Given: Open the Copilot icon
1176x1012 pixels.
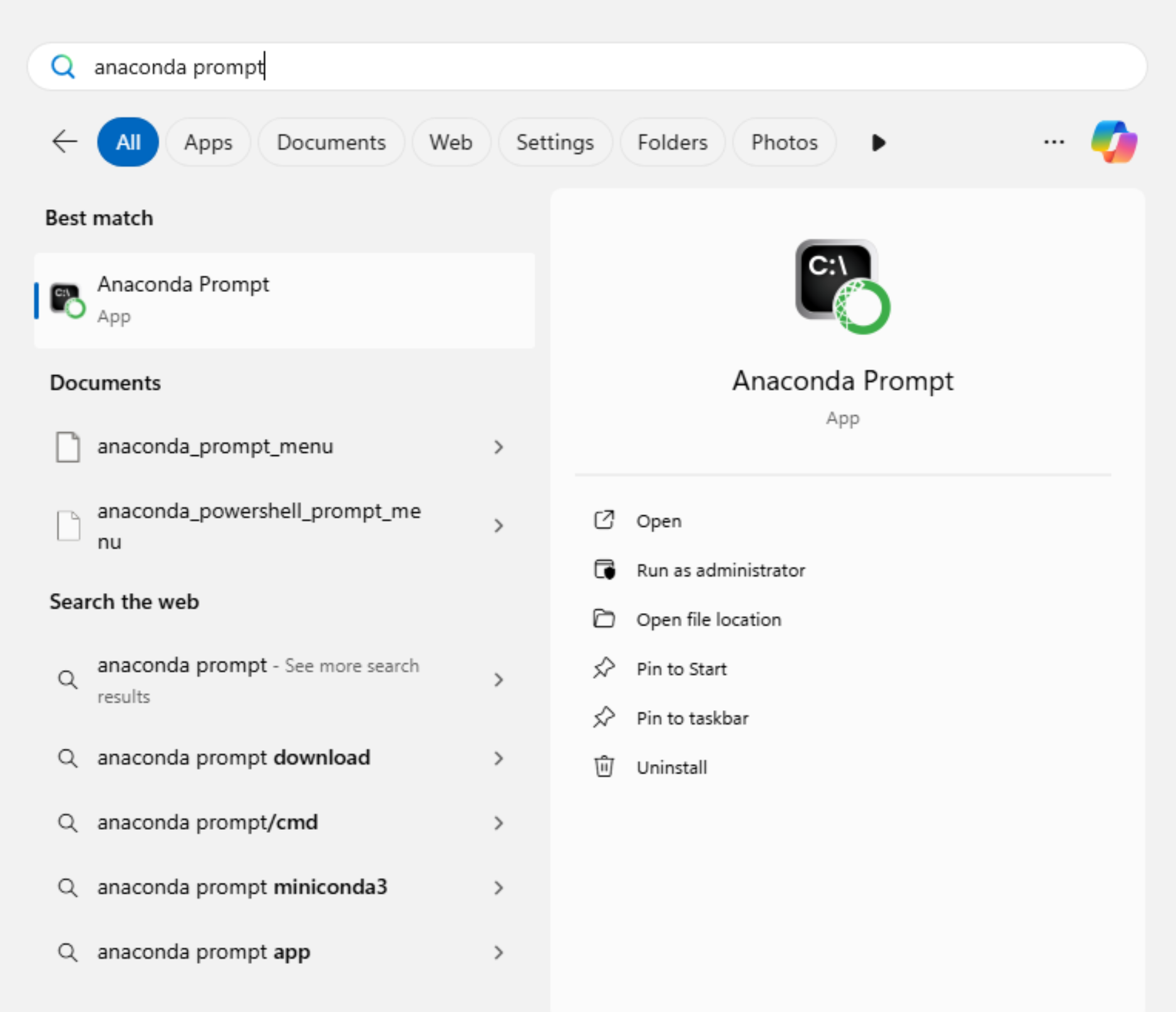Looking at the screenshot, I should click(1114, 142).
